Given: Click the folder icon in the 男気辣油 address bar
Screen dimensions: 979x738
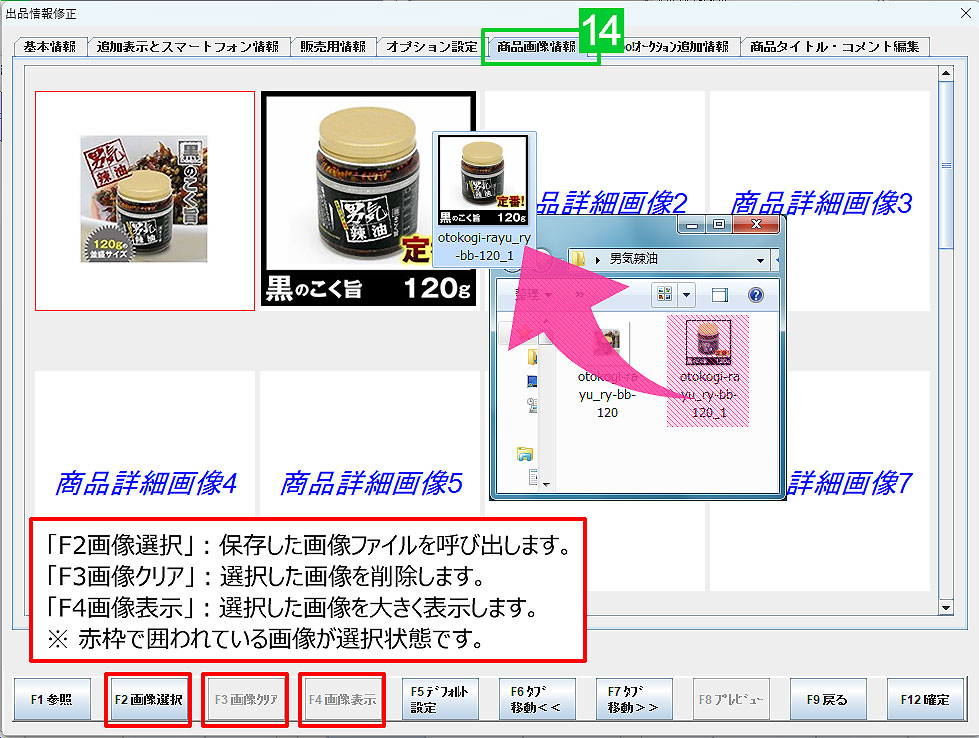Looking at the screenshot, I should coord(578,262).
